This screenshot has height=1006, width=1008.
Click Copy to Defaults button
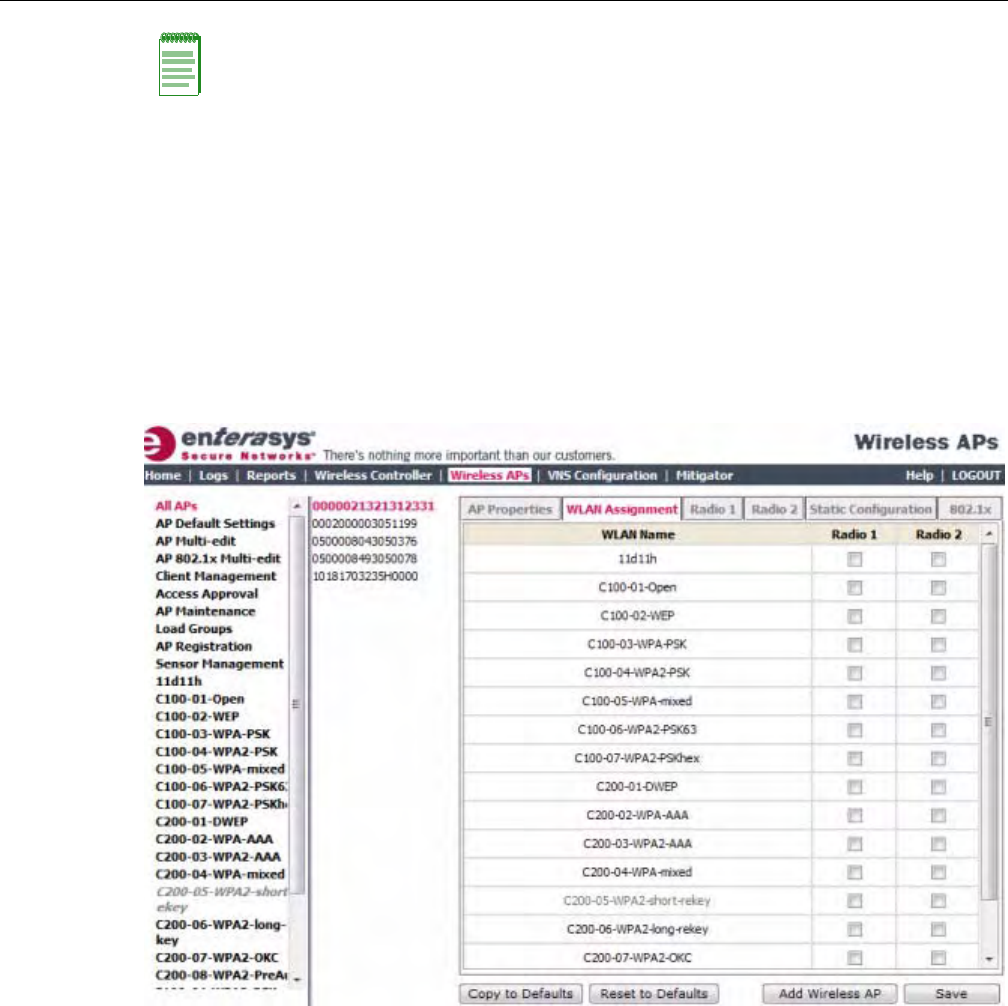pyautogui.click(x=521, y=993)
